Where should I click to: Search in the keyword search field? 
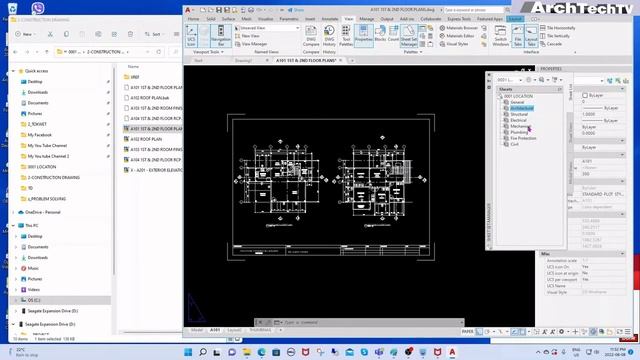[x=473, y=10]
